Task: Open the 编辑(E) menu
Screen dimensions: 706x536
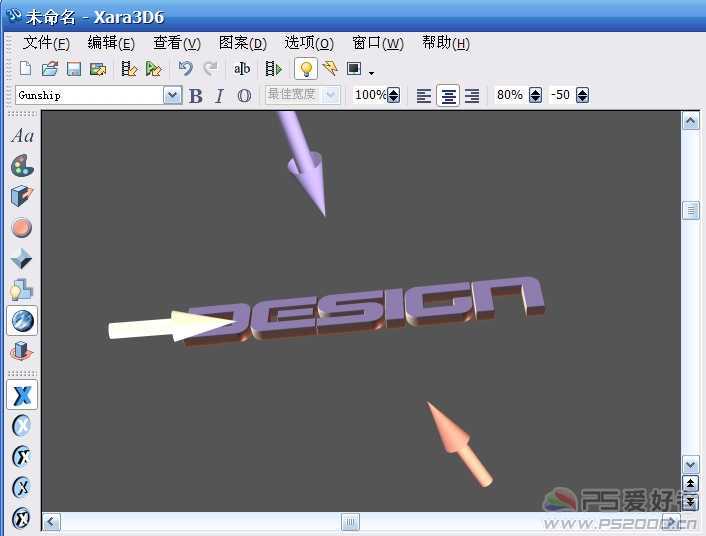Action: (111, 43)
